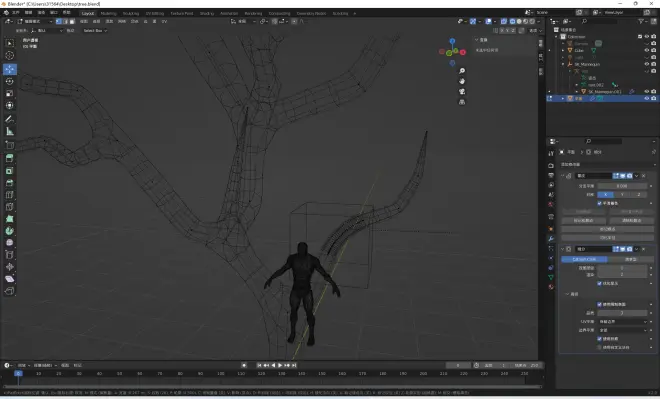
Task: Select the Cursor tool in left toolbar
Action: pos(9,56)
